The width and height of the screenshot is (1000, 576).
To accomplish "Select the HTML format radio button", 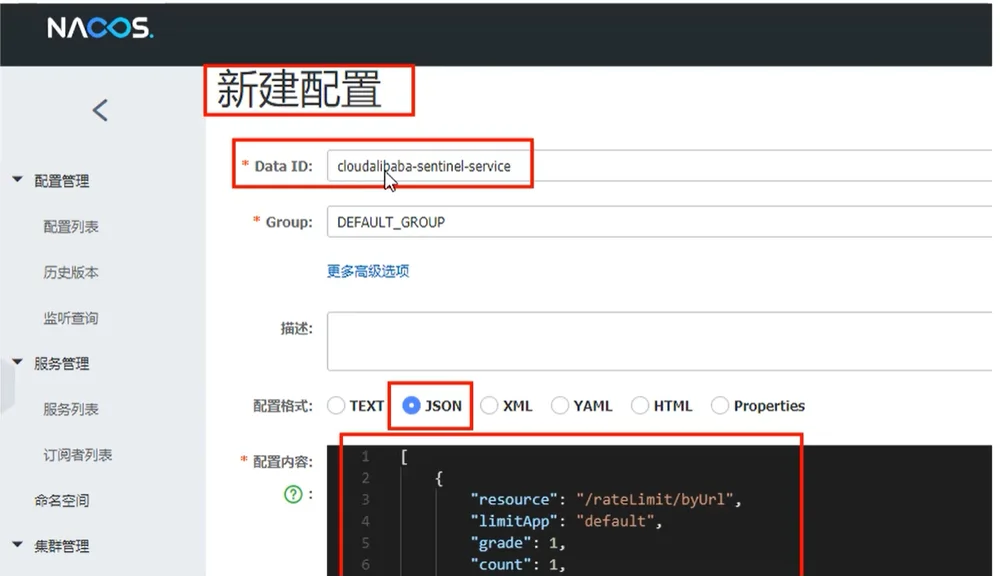I will click(640, 406).
